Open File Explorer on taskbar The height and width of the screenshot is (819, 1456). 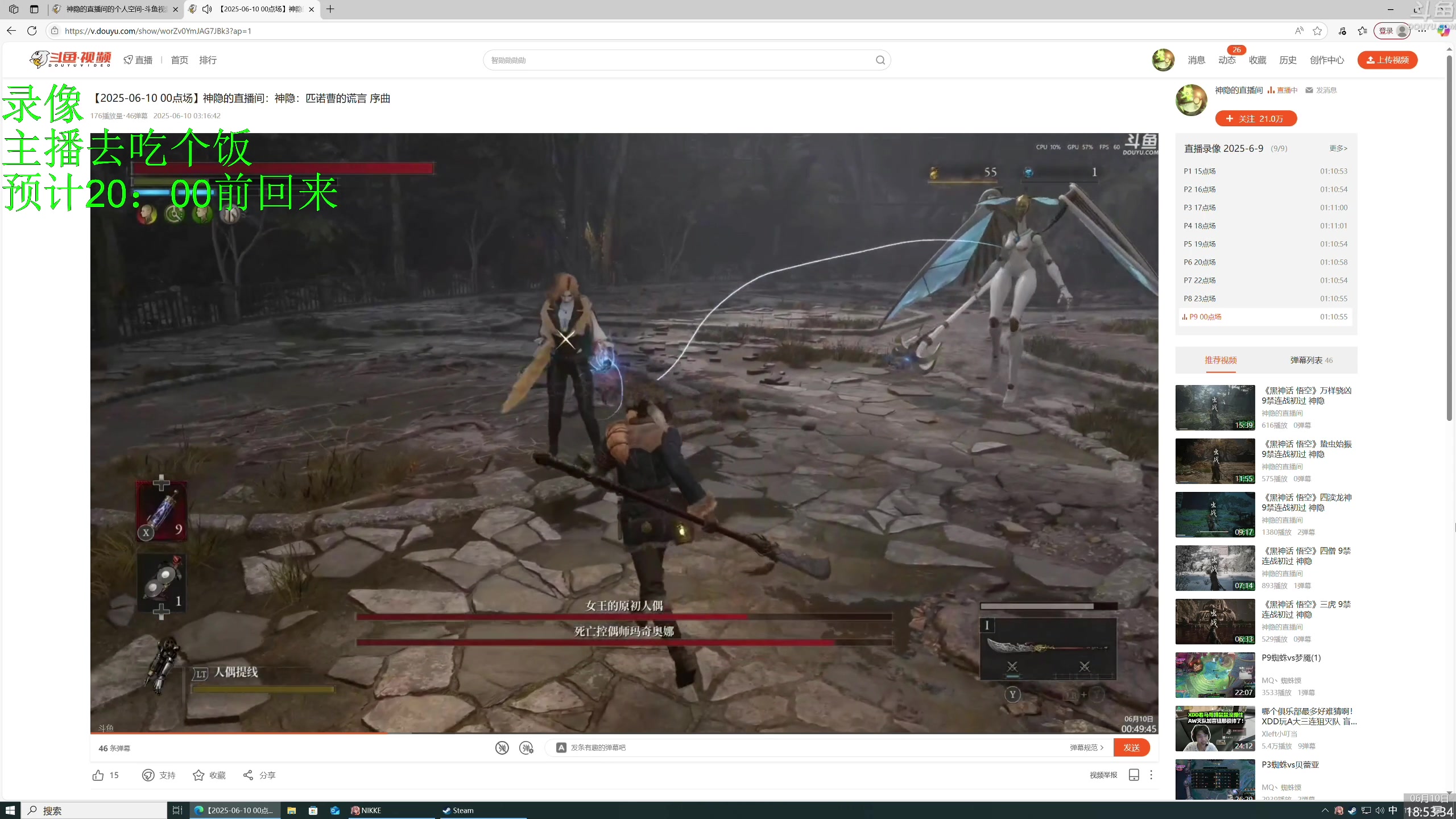coord(291,810)
